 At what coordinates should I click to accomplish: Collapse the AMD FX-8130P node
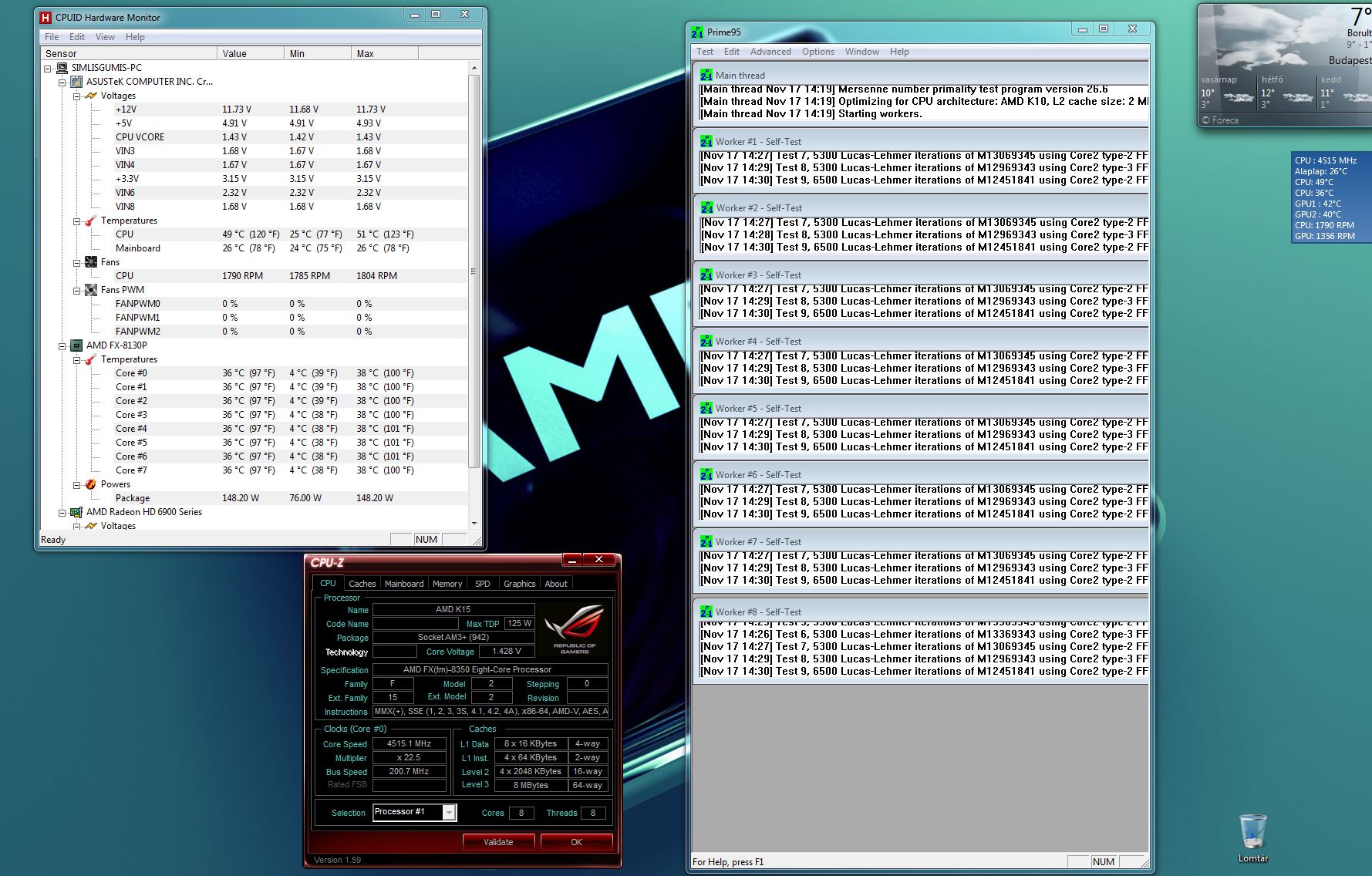(x=62, y=345)
